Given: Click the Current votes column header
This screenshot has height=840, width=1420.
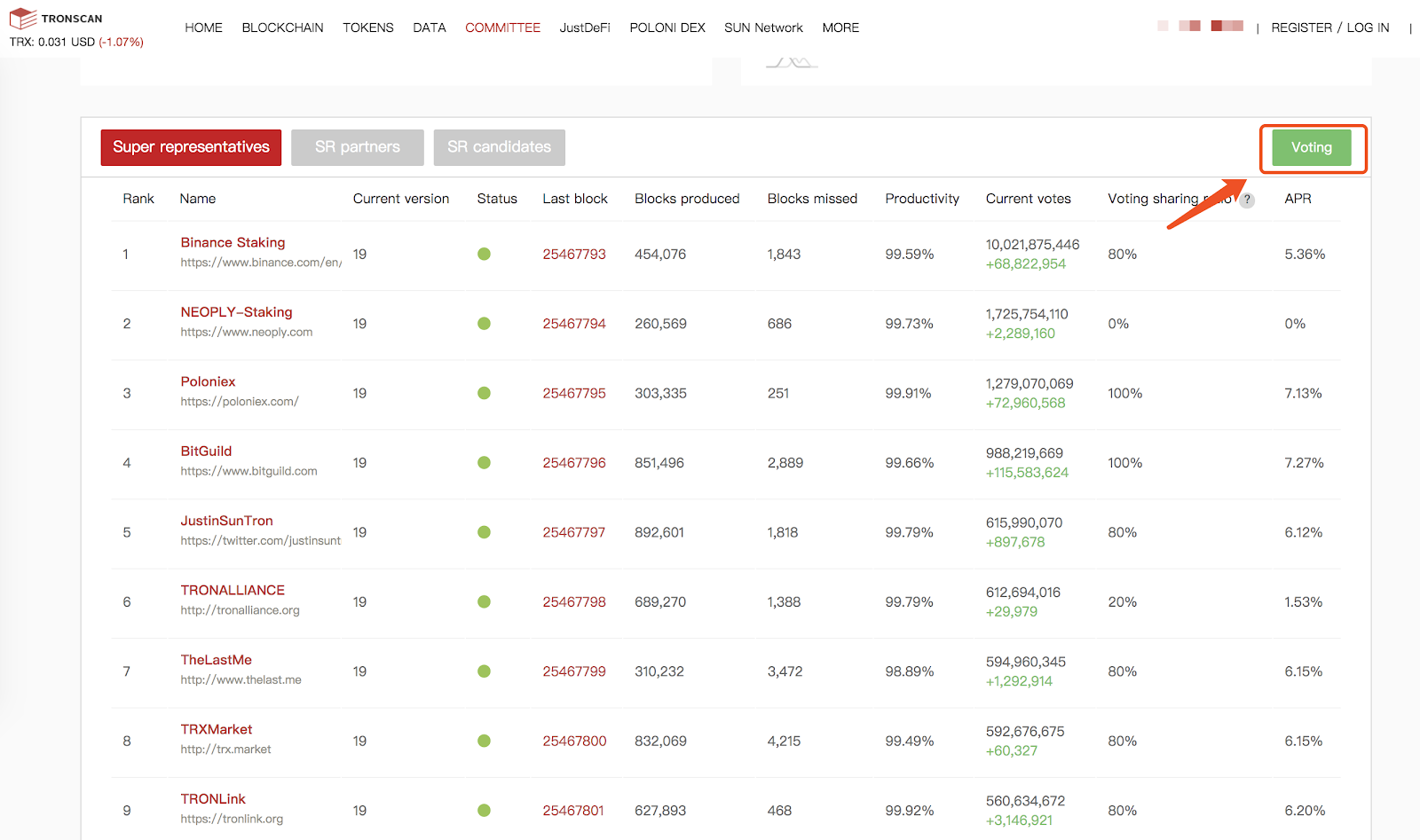Looking at the screenshot, I should (x=1028, y=199).
